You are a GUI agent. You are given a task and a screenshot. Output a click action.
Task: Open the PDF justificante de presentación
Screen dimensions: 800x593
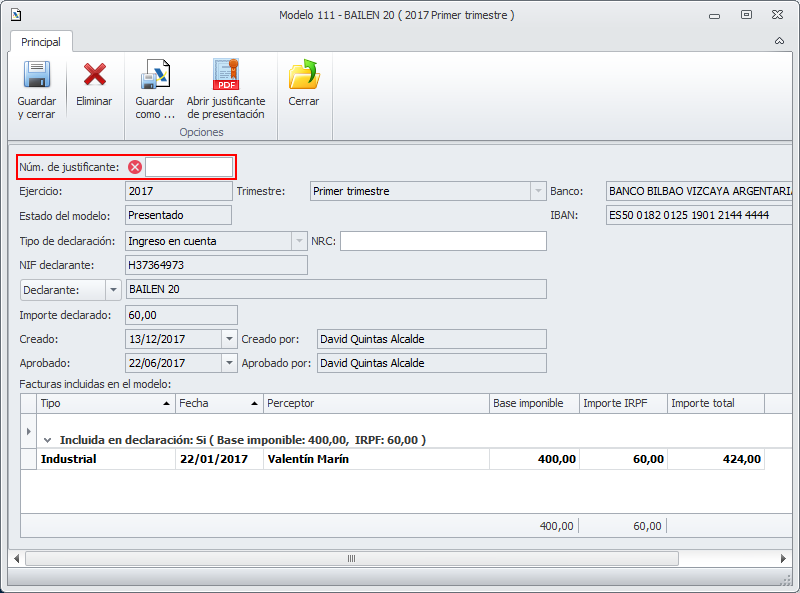point(226,76)
